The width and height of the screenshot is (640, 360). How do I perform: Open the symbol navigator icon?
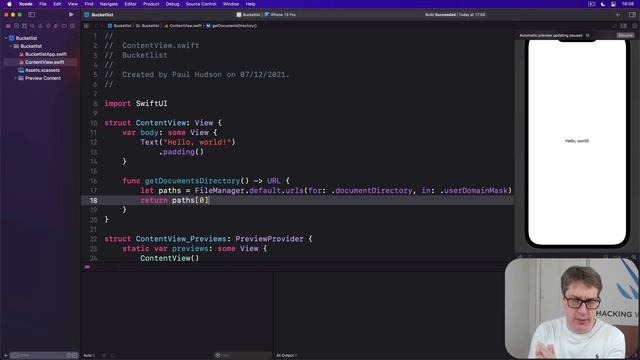[24, 26]
